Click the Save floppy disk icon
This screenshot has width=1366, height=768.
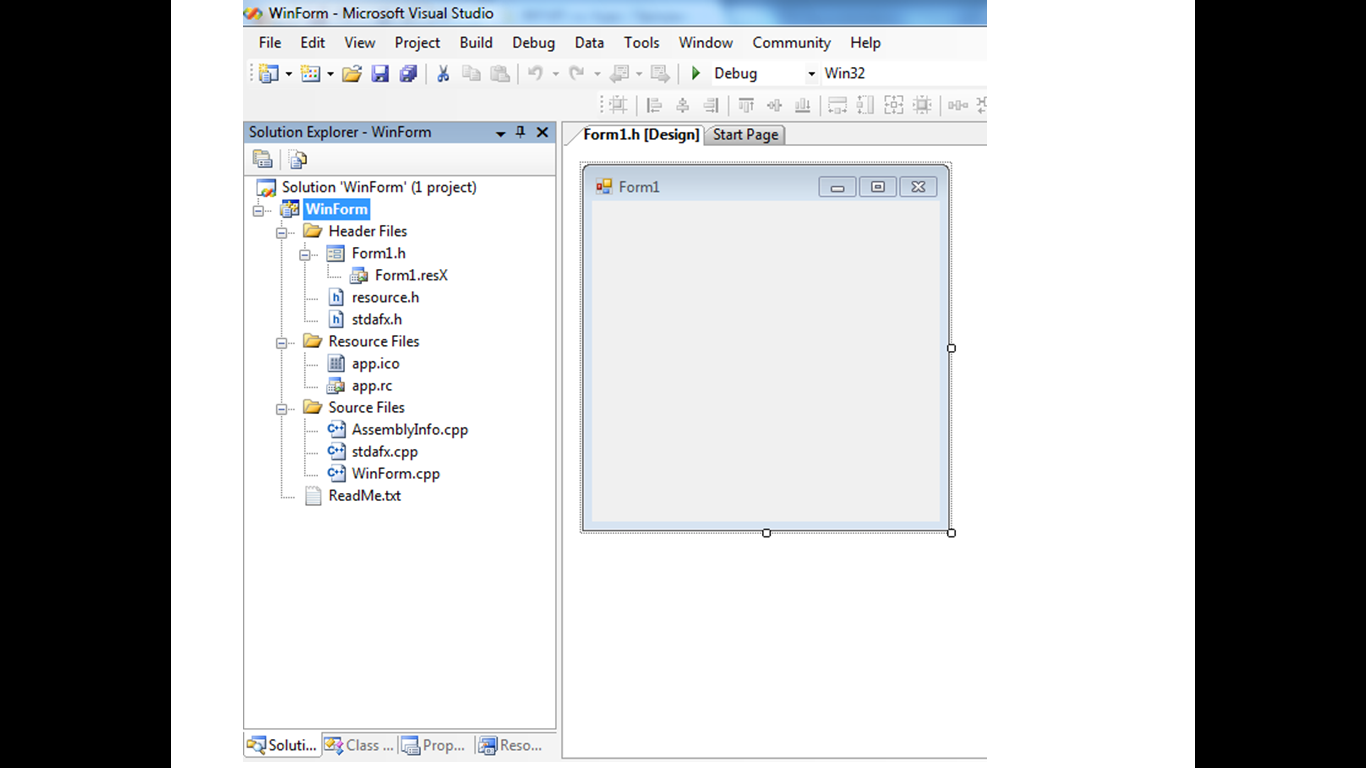click(x=380, y=73)
